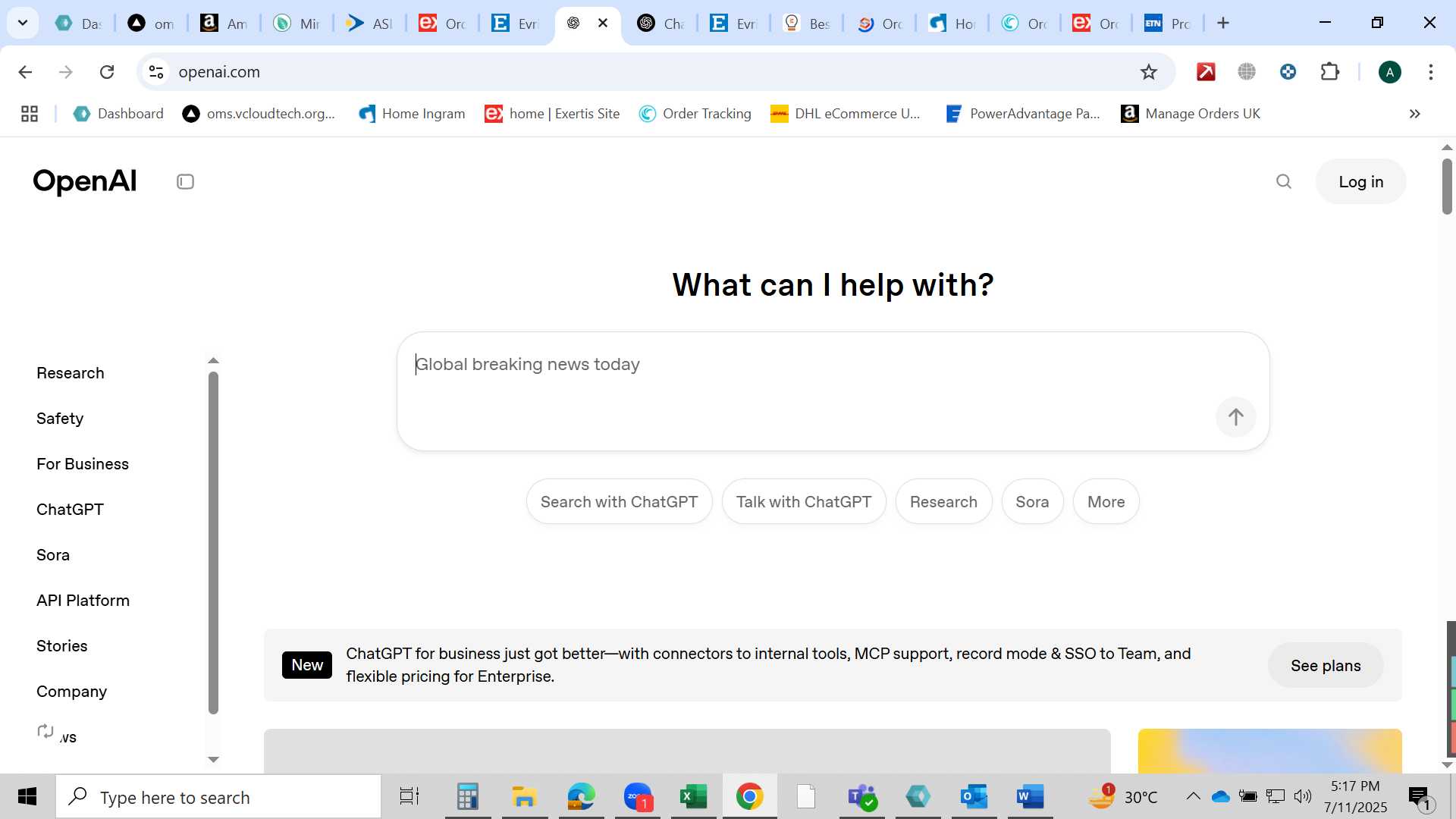Click the Sora suggestion chip
The width and height of the screenshot is (1456, 819).
(1032, 502)
